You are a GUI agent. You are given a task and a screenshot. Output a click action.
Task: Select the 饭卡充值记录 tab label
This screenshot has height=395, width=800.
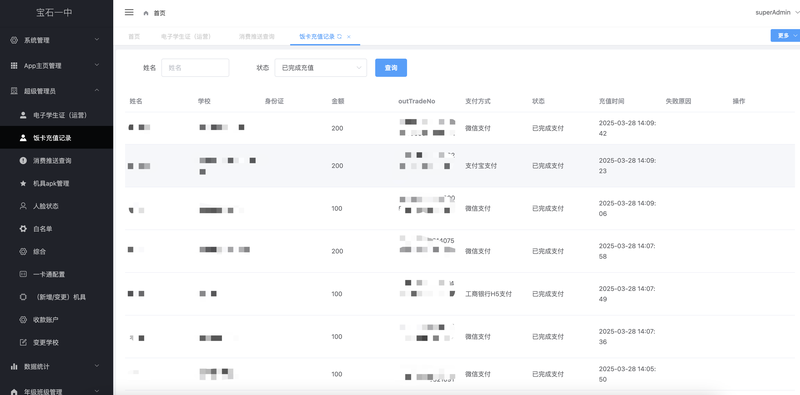click(x=317, y=37)
